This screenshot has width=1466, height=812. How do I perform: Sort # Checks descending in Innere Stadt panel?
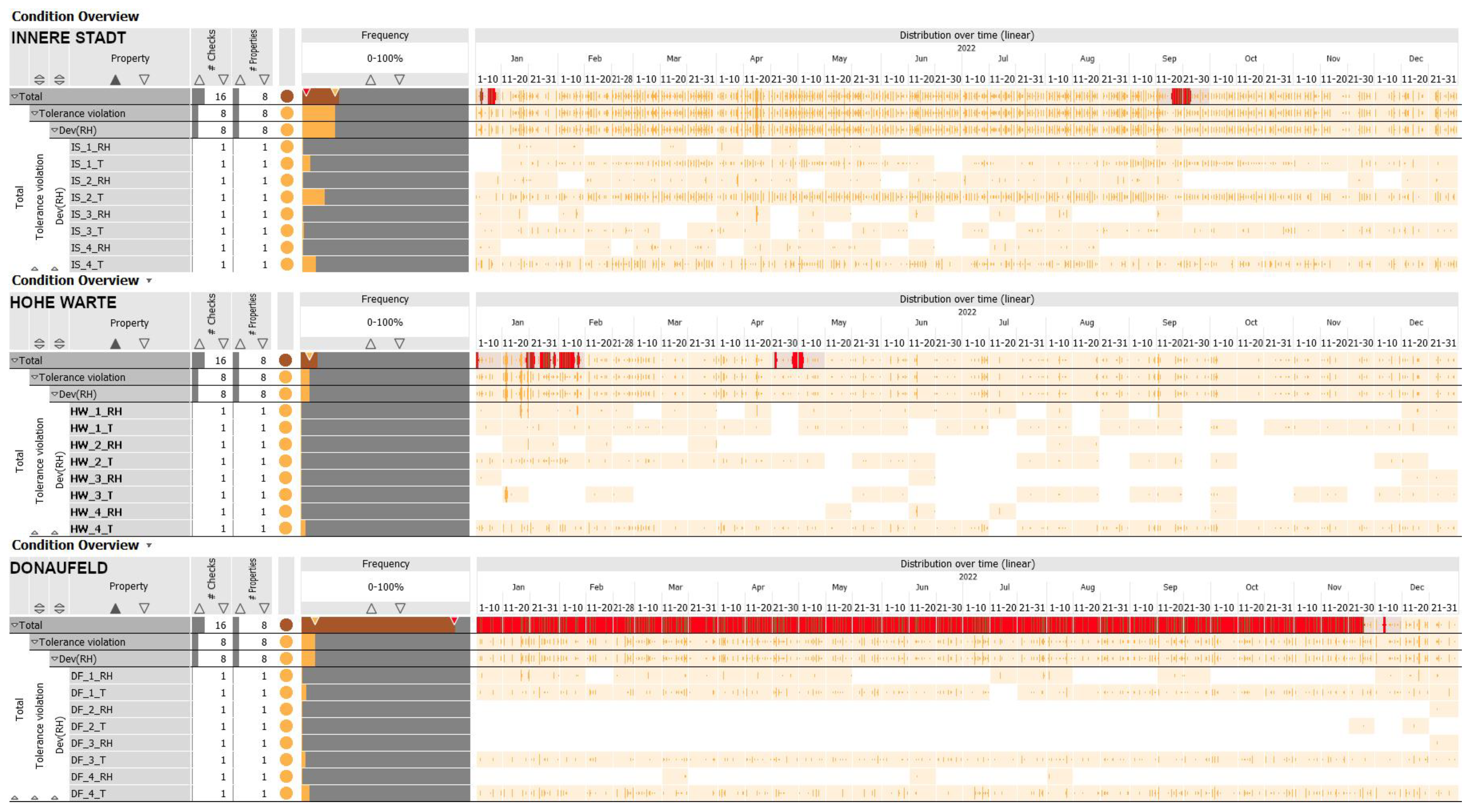223,80
